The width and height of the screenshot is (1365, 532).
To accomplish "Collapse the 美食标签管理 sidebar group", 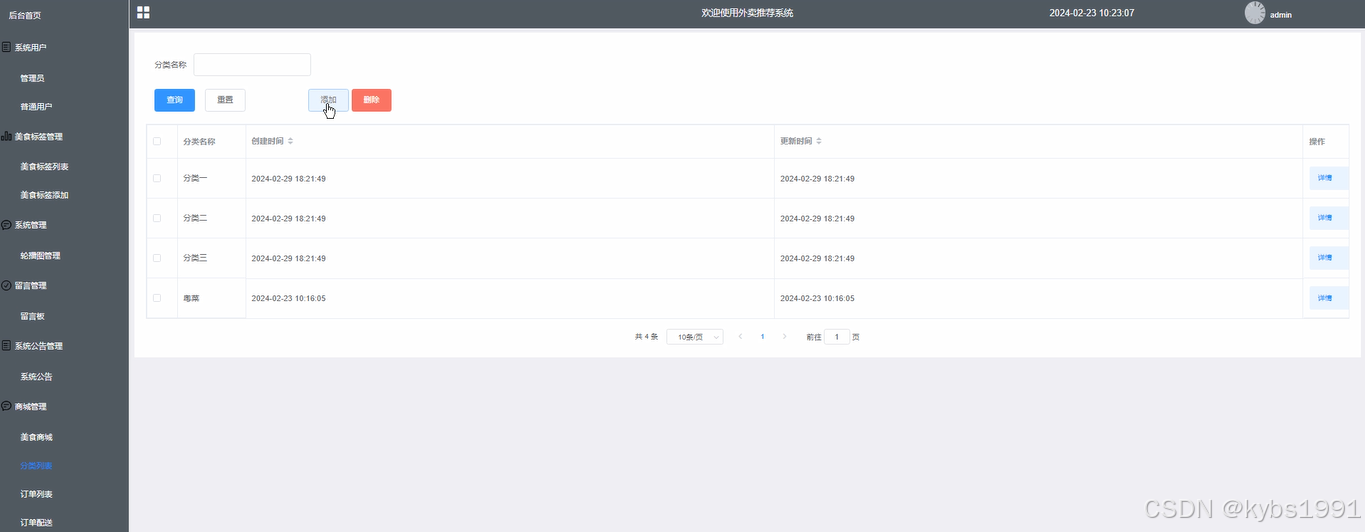I will tap(64, 136).
